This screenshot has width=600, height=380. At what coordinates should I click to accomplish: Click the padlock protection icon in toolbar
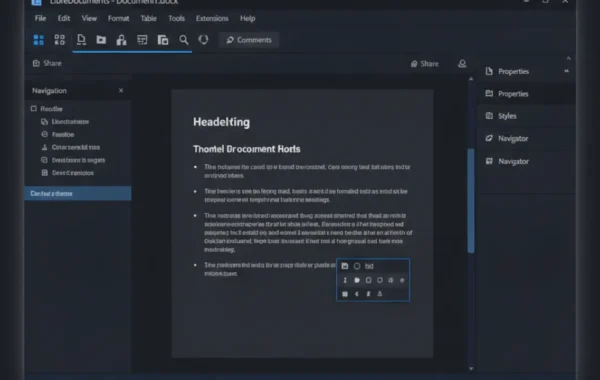(x=121, y=40)
